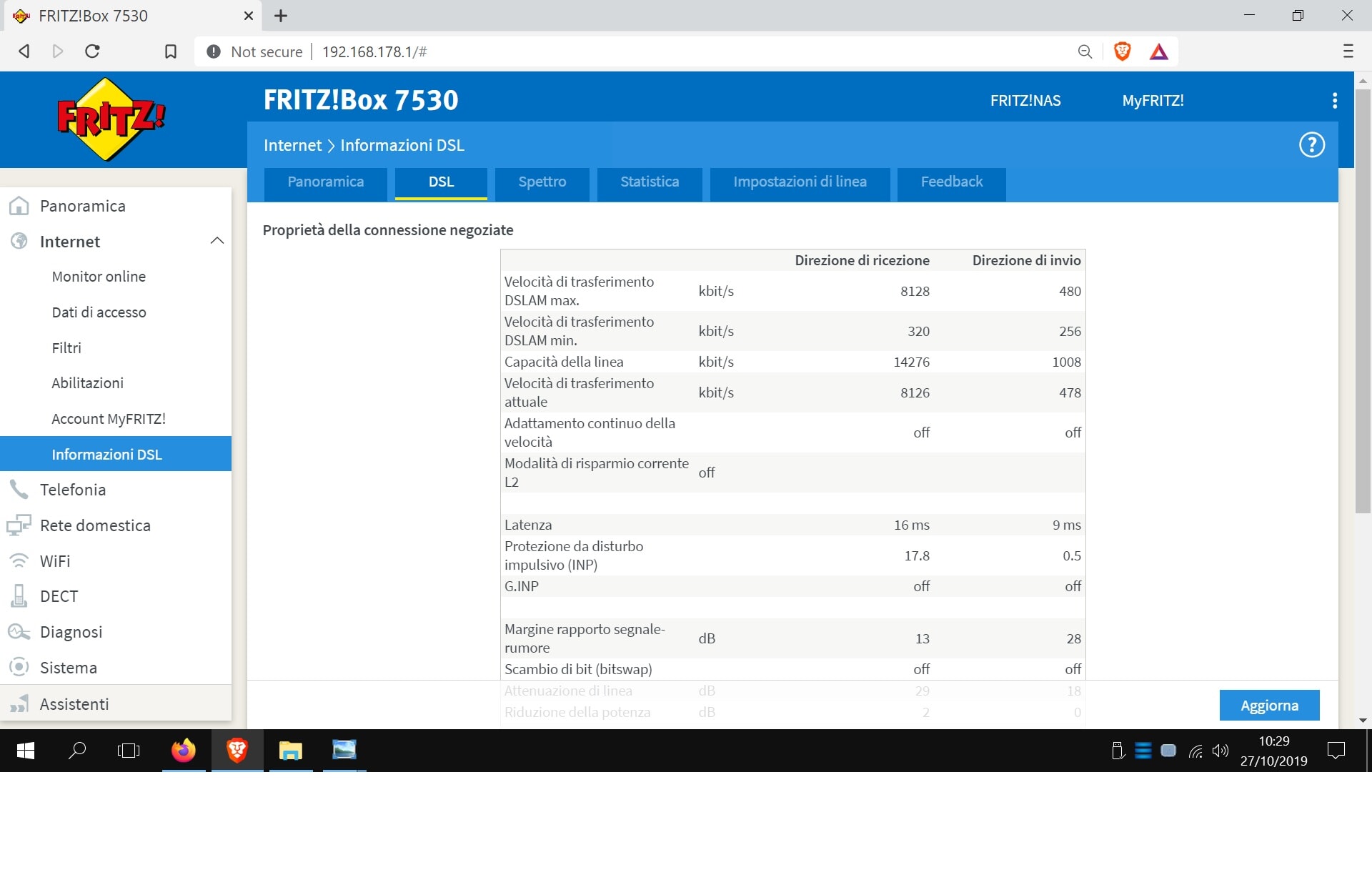Open the picture viewer app on taskbar
1372x875 pixels.
point(344,751)
